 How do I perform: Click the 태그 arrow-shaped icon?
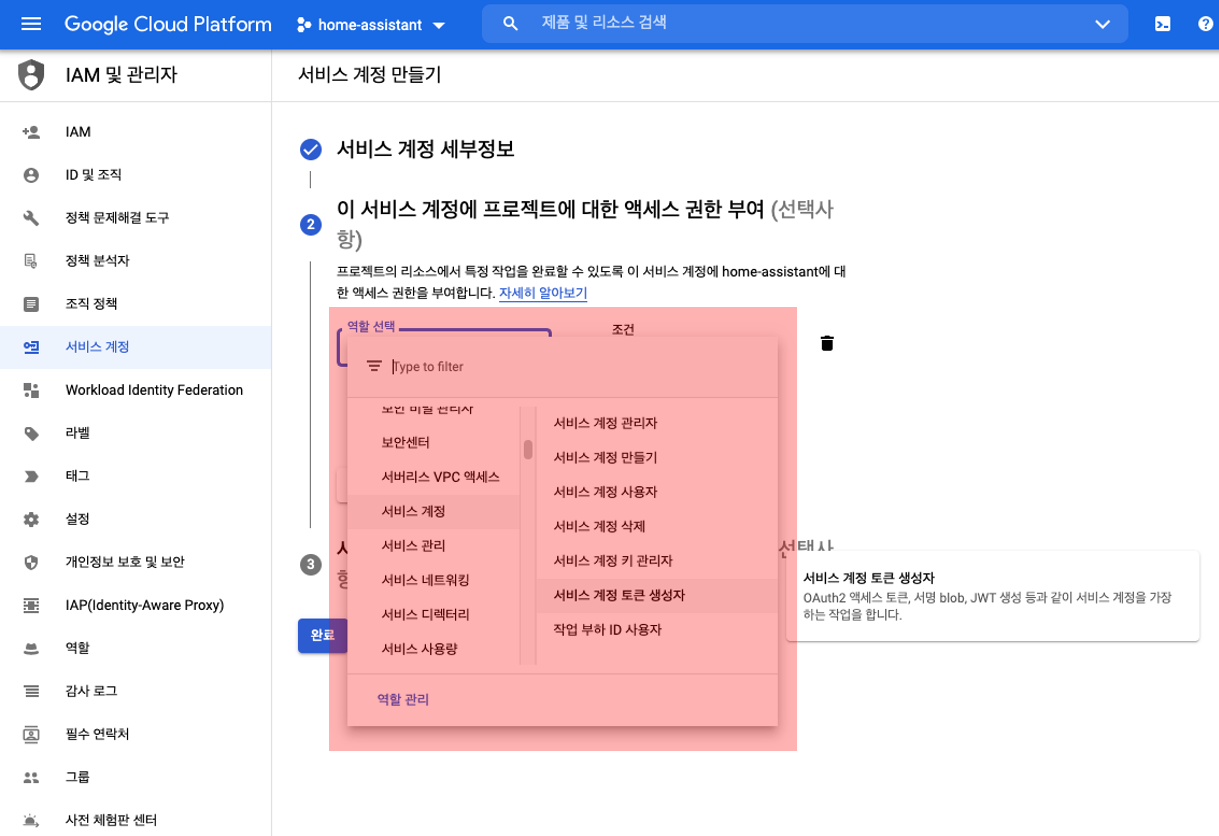pyautogui.click(x=31, y=476)
